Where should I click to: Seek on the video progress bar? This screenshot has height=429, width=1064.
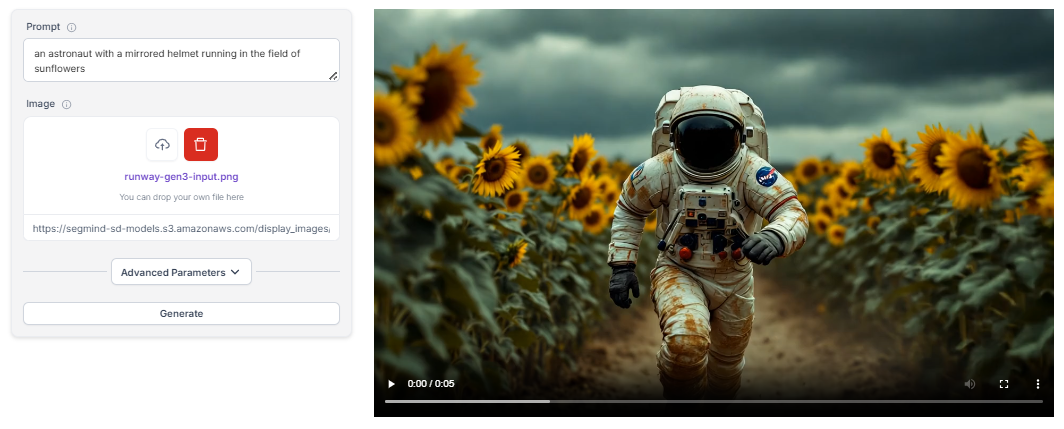pyautogui.click(x=714, y=401)
